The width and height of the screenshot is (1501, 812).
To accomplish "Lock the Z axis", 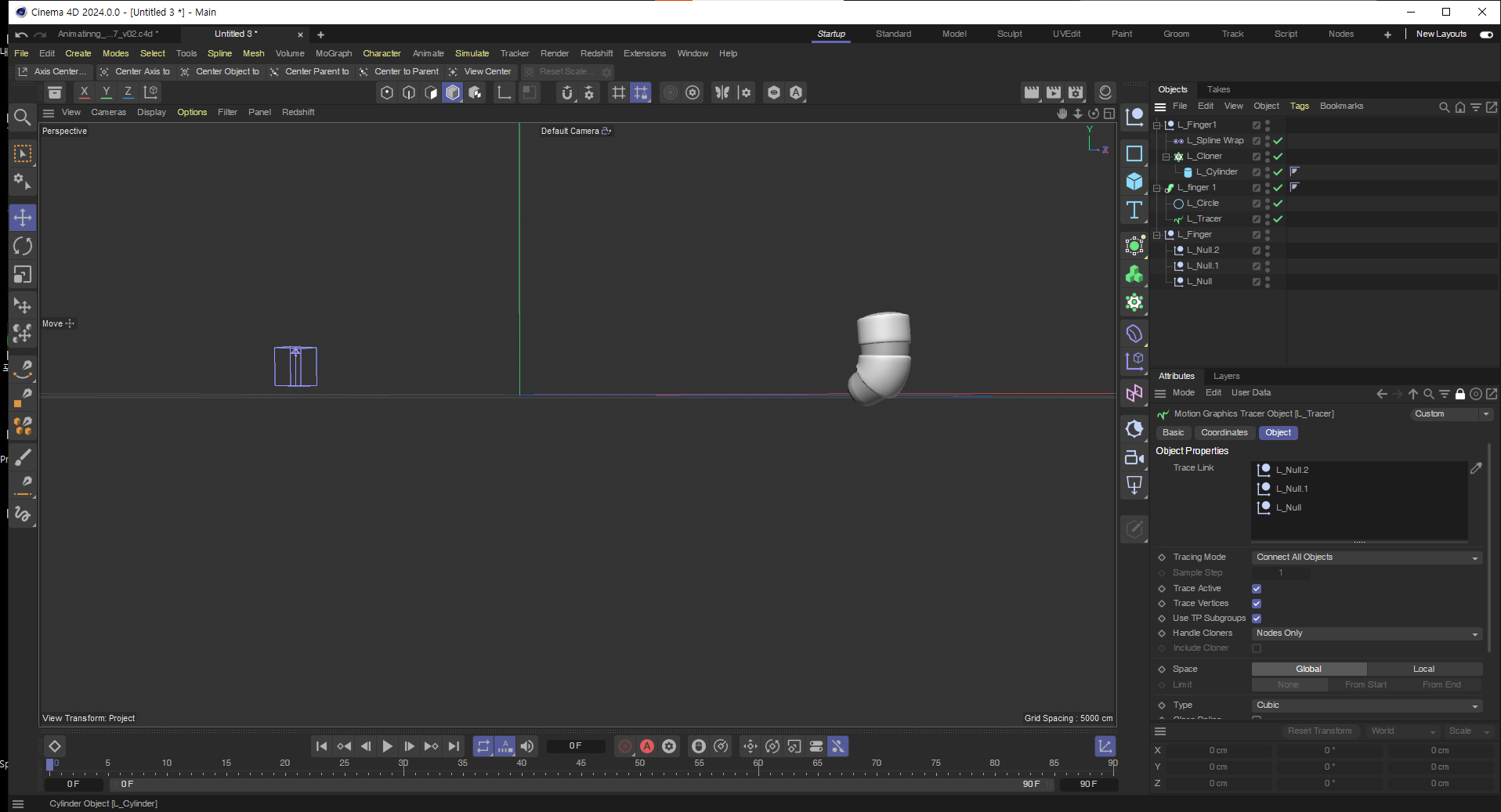I will pyautogui.click(x=128, y=92).
